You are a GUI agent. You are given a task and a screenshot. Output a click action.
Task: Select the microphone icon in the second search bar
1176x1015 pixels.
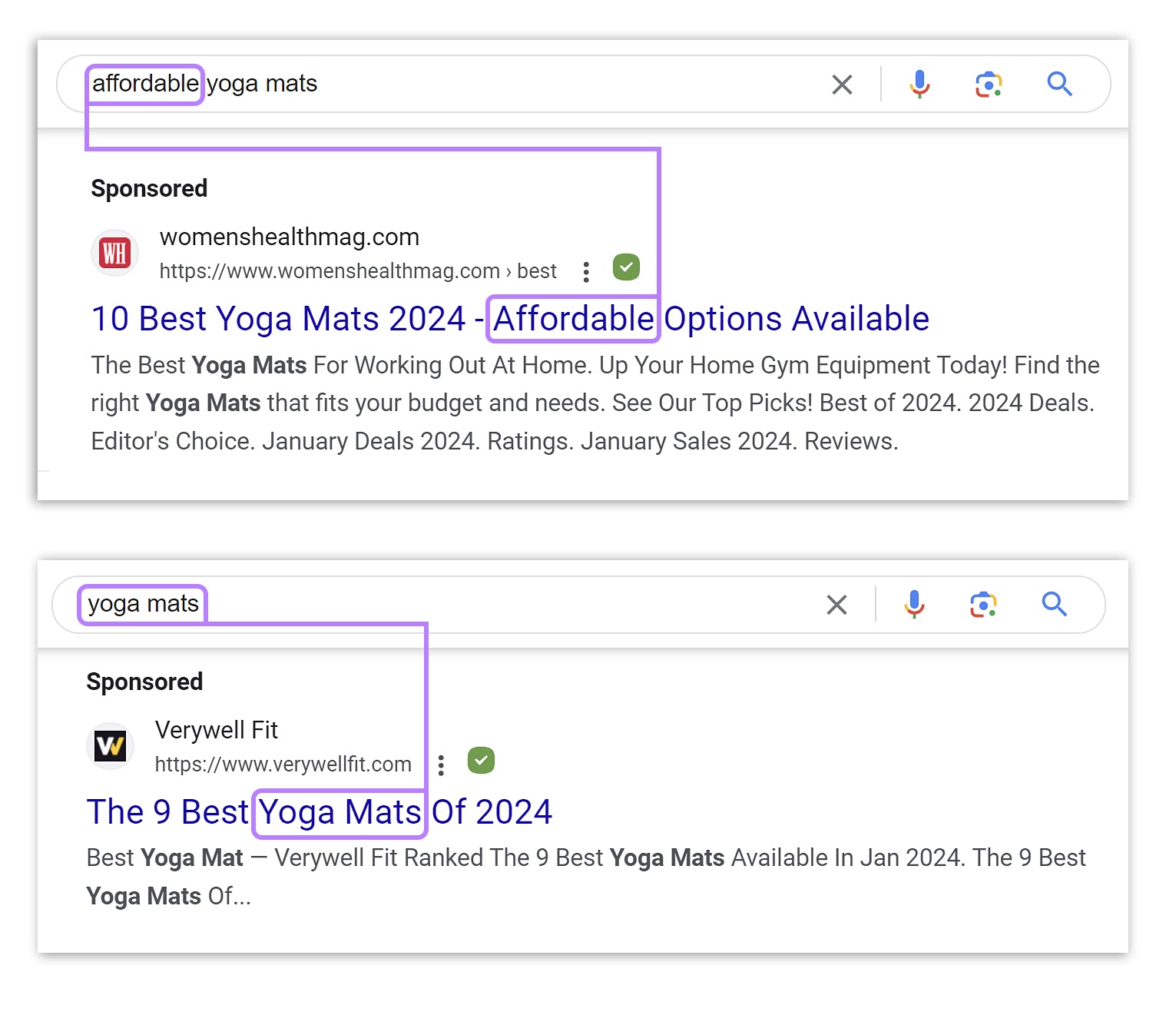914,605
